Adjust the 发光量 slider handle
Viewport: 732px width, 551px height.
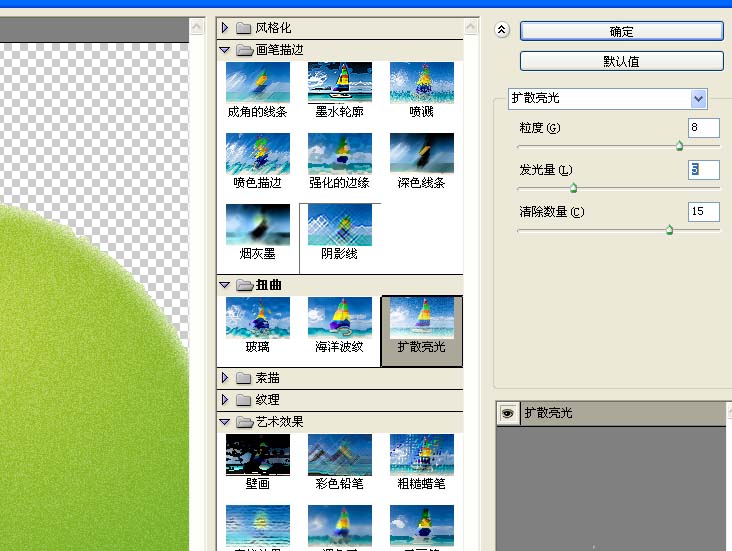pyautogui.click(x=574, y=188)
